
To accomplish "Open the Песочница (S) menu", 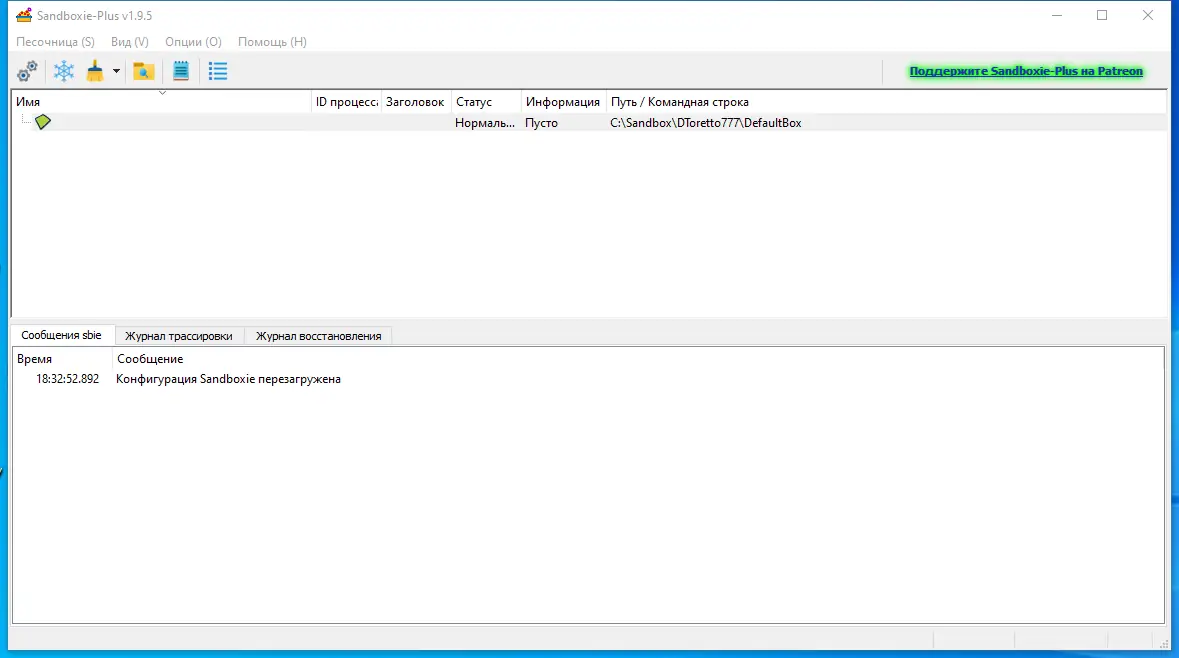I will (x=56, y=42).
